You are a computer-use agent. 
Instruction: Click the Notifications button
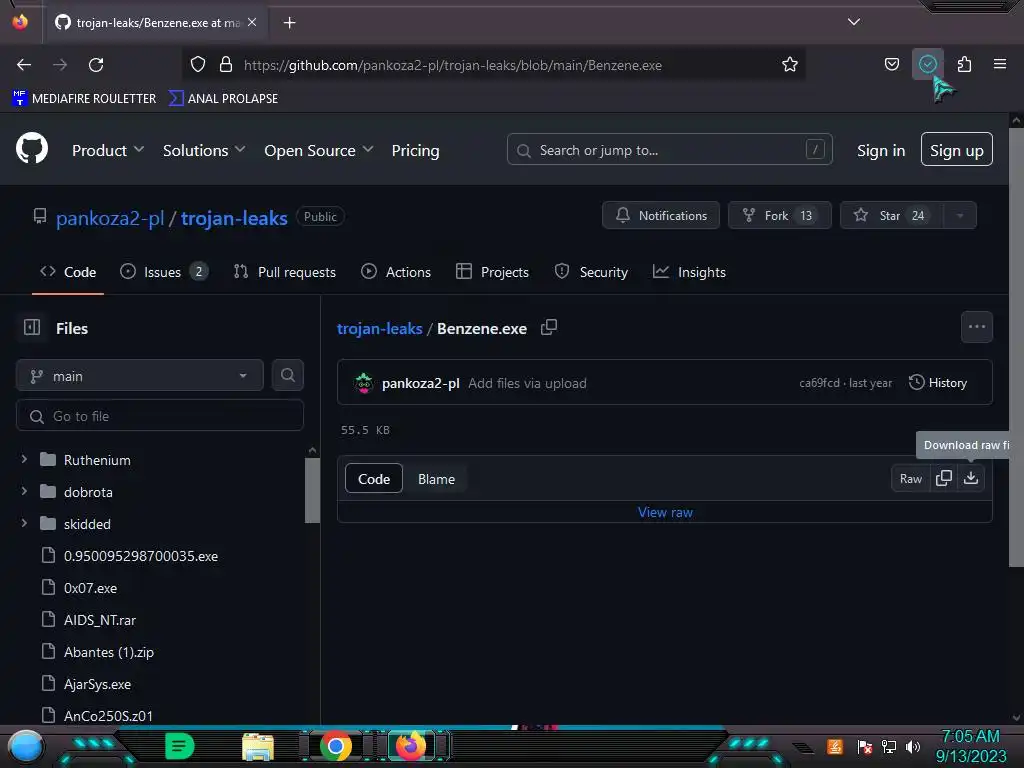660,215
